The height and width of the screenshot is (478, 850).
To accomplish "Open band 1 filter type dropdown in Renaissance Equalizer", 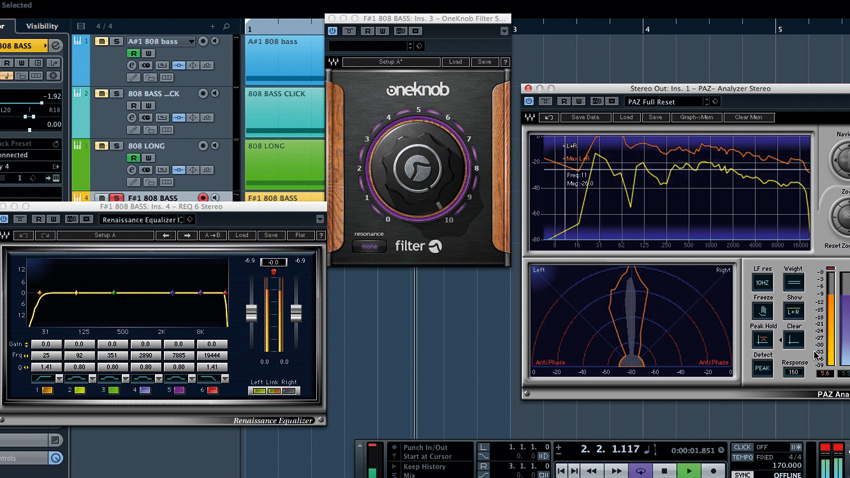I will (x=59, y=378).
